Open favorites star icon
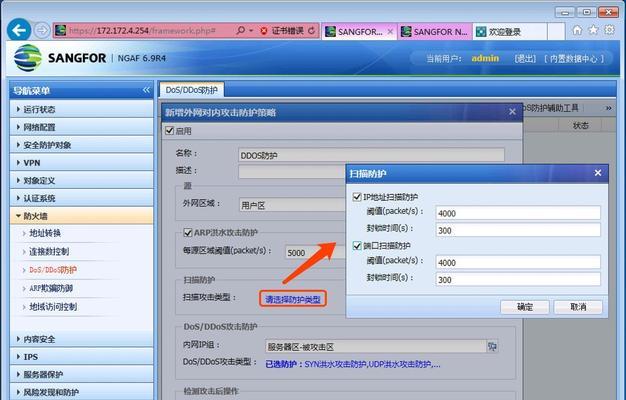The width and height of the screenshot is (626, 400). coord(594,30)
